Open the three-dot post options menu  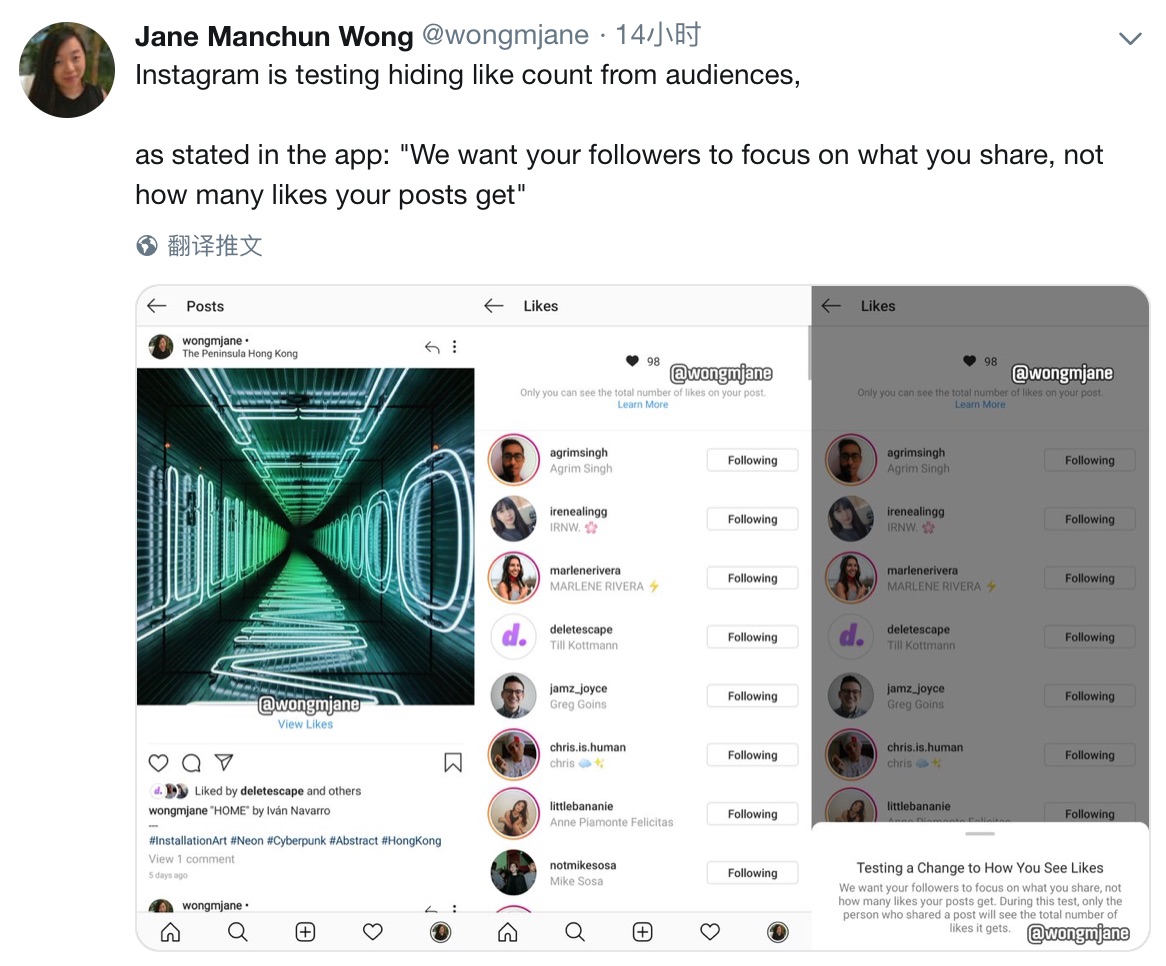(x=454, y=347)
